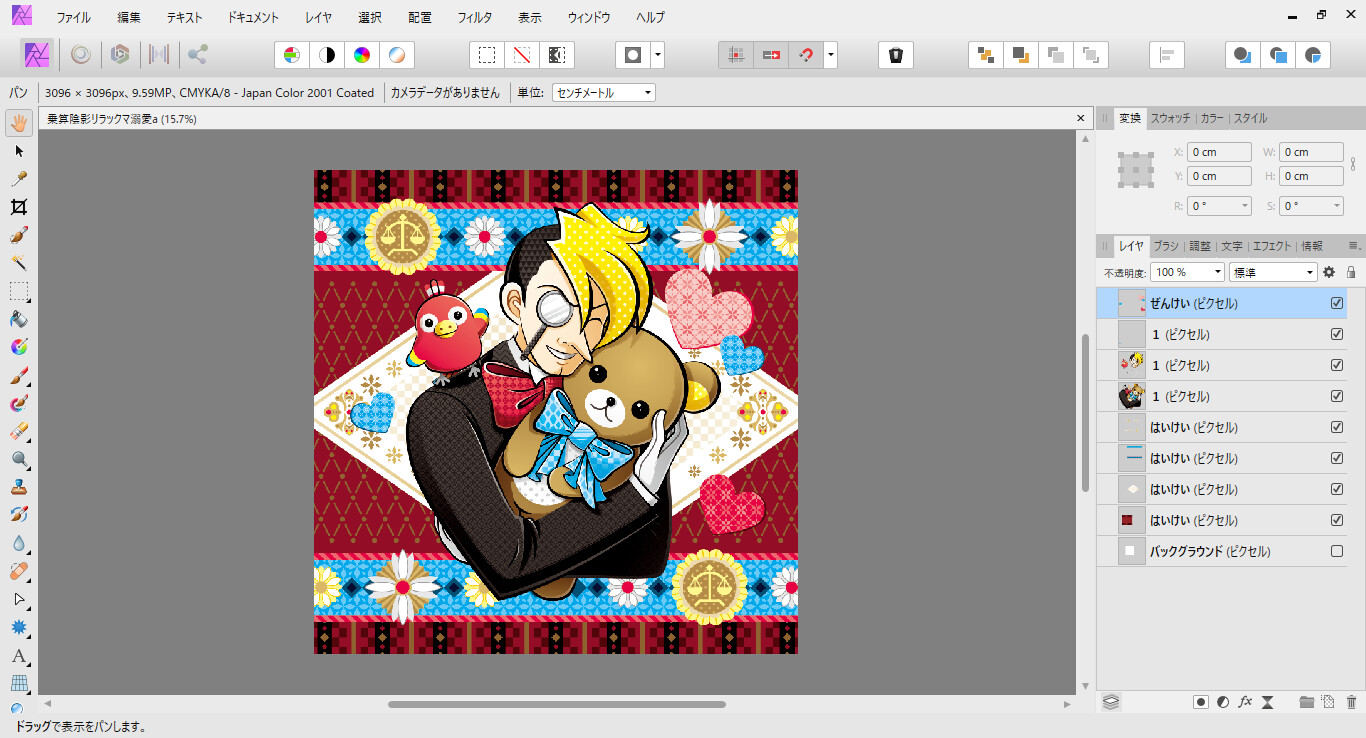Pick the Healing bandage tool
1366x738 pixels.
(x=19, y=572)
